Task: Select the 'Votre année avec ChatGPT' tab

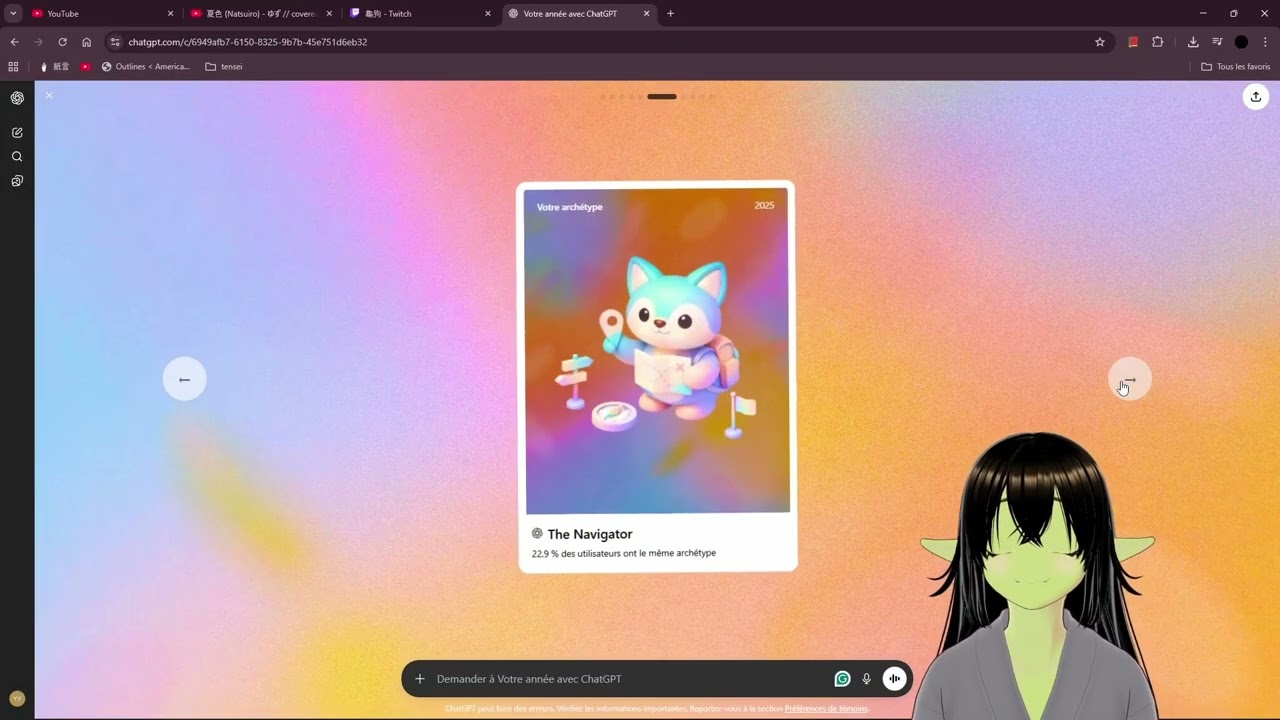Action: [x=578, y=14]
